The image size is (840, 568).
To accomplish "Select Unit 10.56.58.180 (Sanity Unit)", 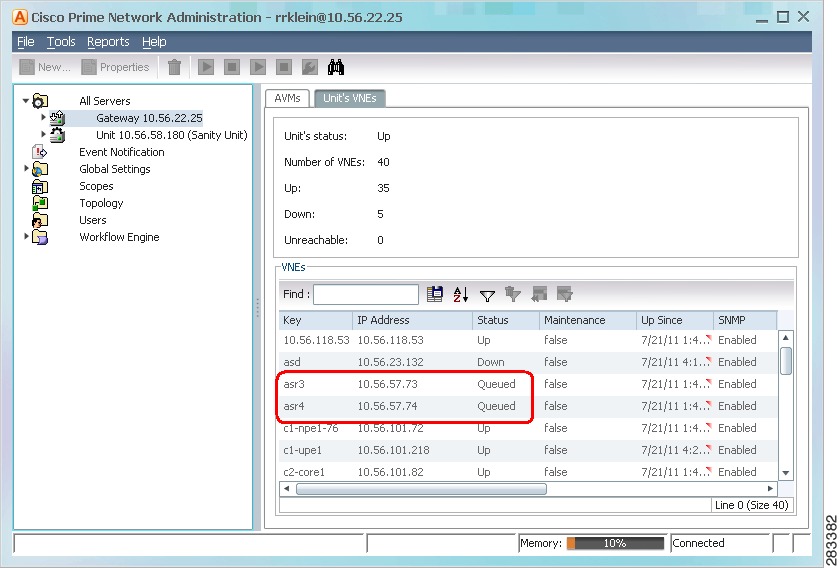I will coord(171,135).
